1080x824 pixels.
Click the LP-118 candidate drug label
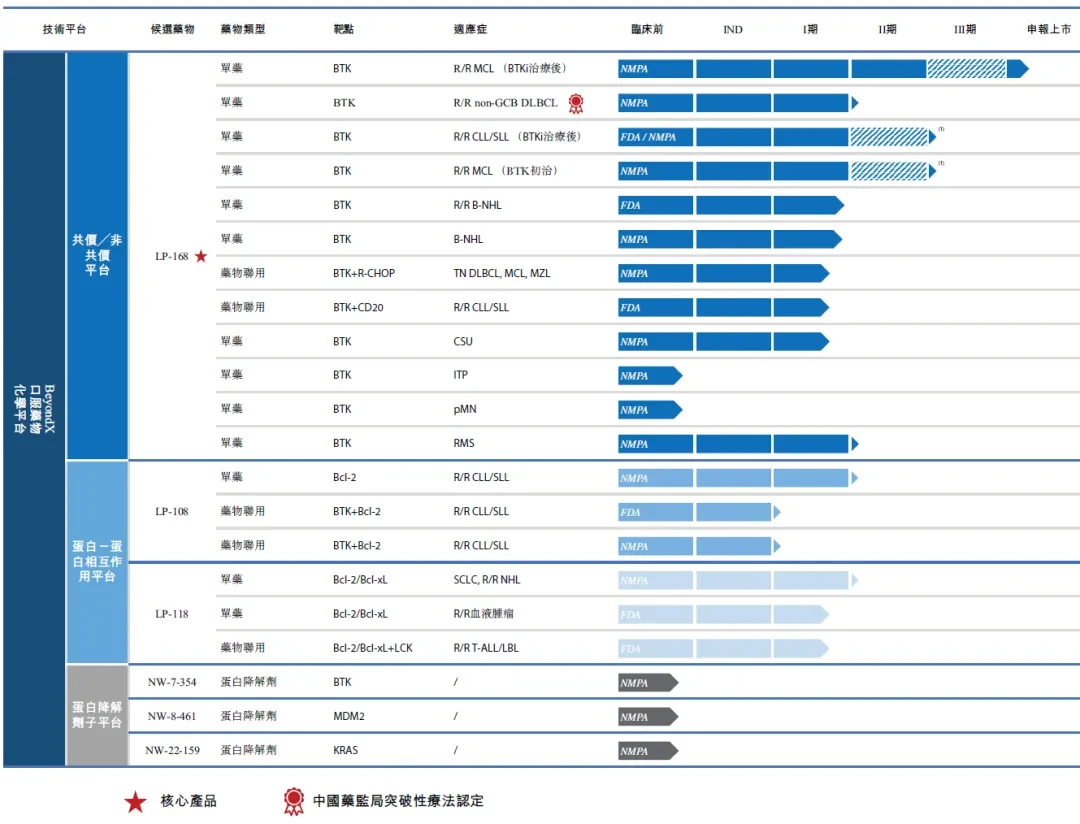point(172,614)
